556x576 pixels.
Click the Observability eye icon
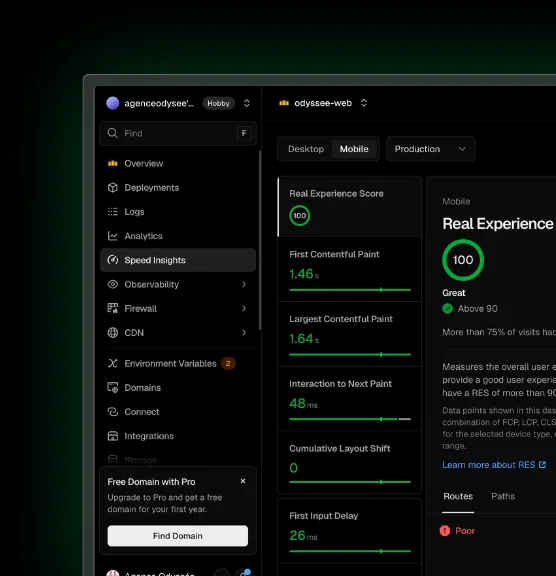tap(113, 284)
